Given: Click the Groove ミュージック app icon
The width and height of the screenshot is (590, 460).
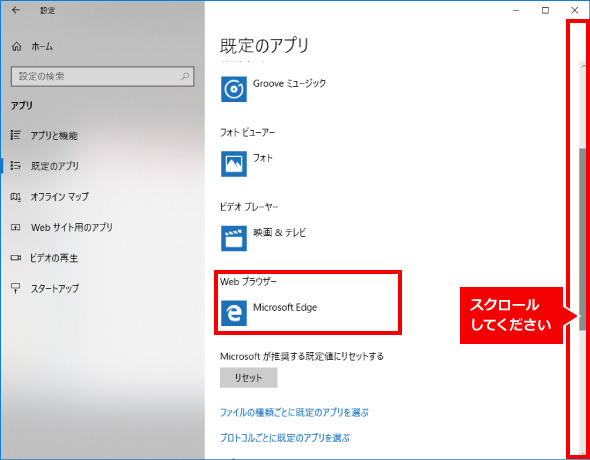Looking at the screenshot, I should point(234,89).
